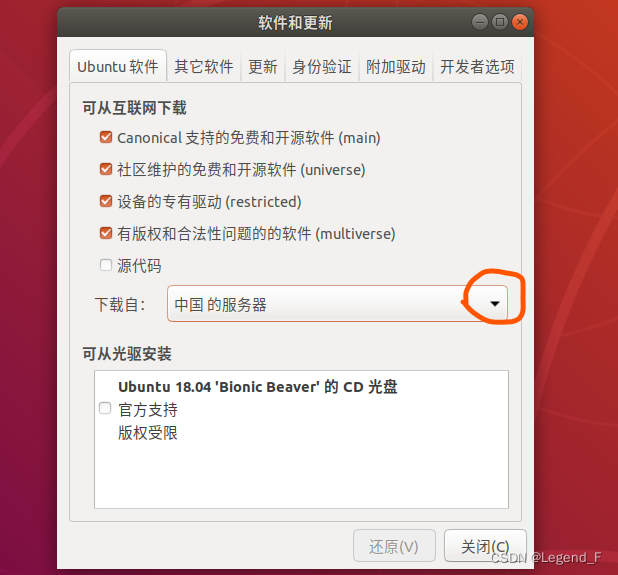The image size is (618, 575).
Task: Uncheck the multiverse software checkbox
Action: [x=106, y=233]
